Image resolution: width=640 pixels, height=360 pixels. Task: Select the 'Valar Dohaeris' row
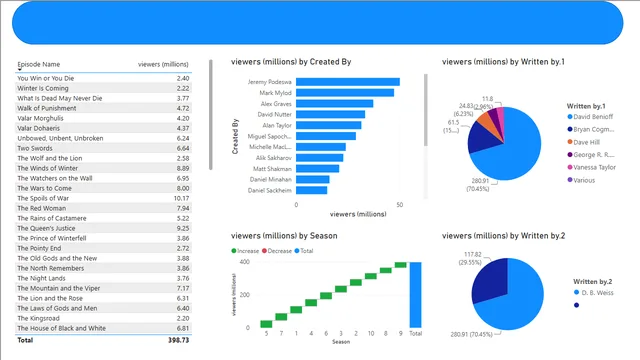point(103,128)
